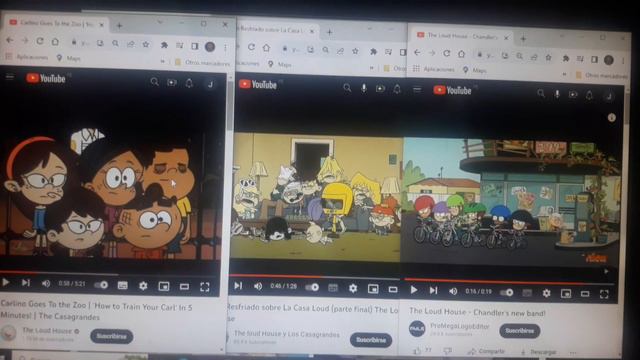Toggle autoplay switch in left window player

tap(101, 284)
